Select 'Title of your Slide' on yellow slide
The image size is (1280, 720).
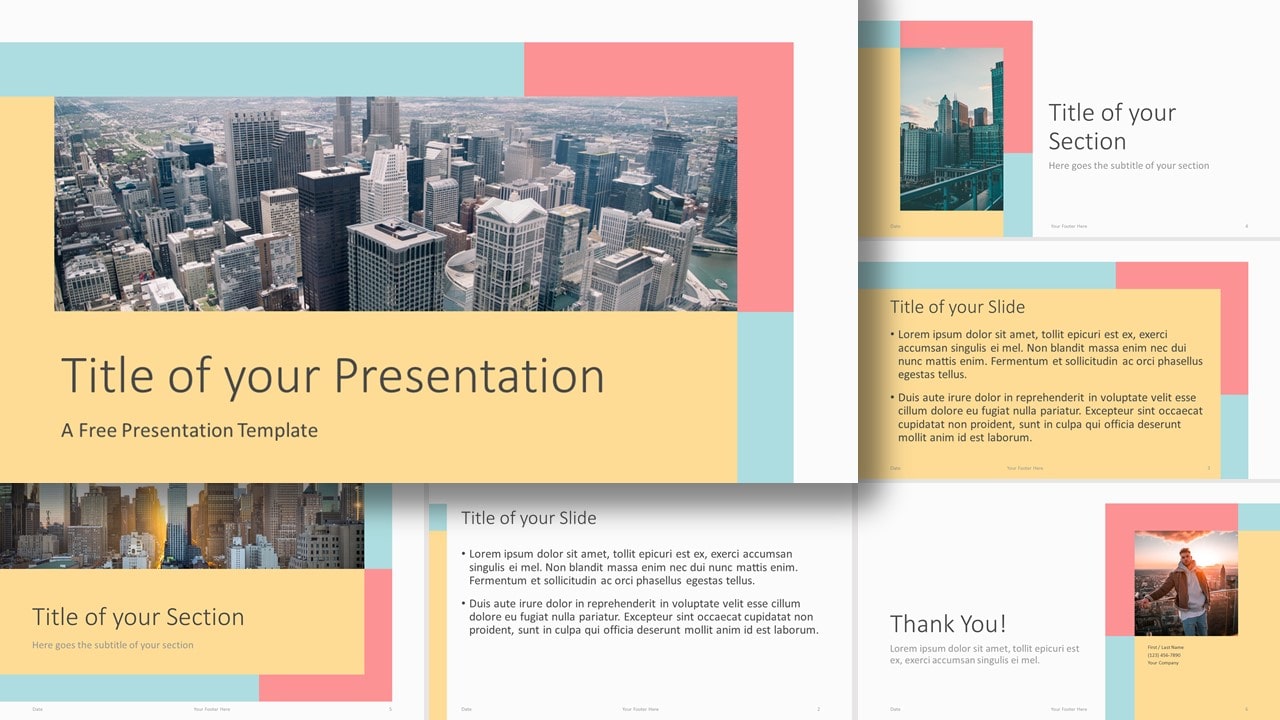[x=957, y=307]
